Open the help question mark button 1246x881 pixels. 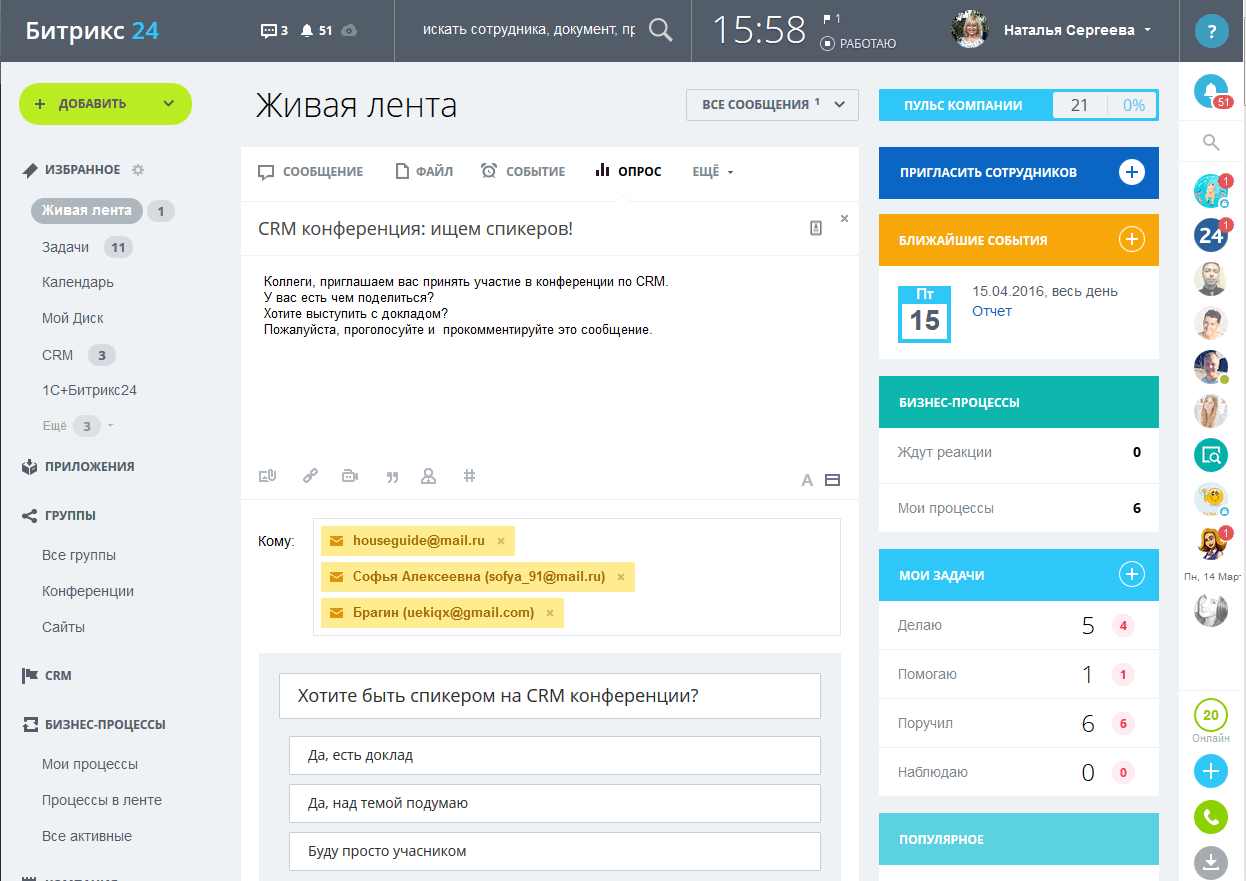tap(1212, 31)
